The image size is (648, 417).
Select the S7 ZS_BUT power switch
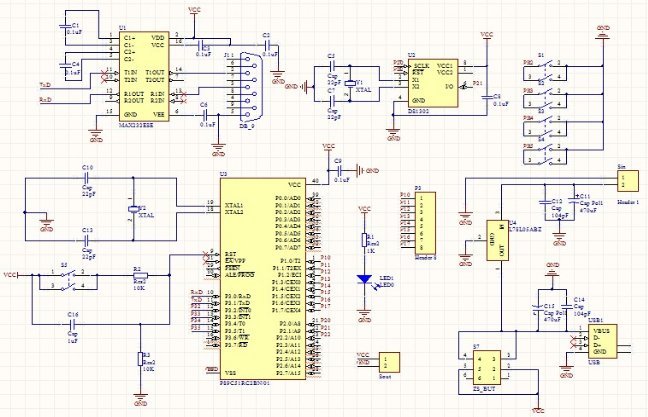486,367
